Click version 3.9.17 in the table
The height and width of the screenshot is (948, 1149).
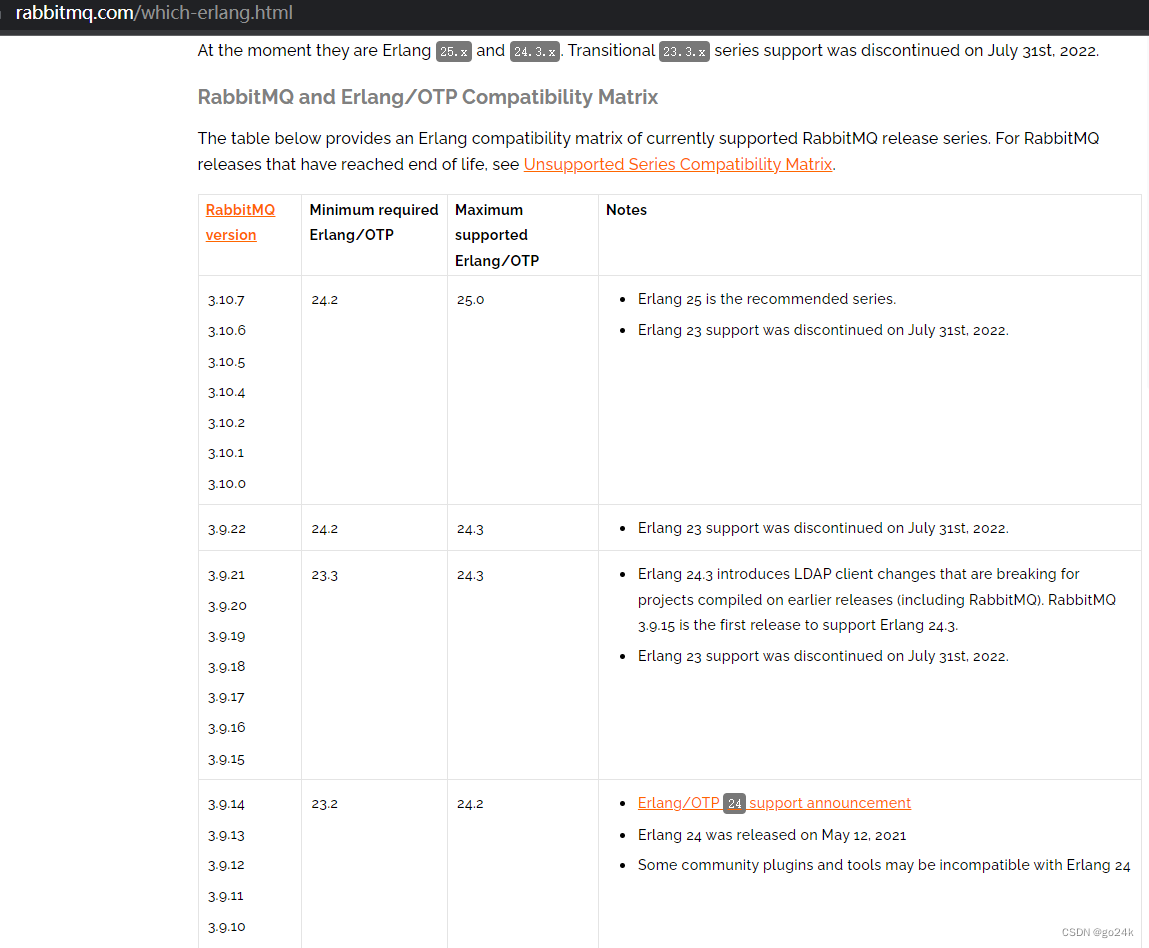click(x=226, y=697)
